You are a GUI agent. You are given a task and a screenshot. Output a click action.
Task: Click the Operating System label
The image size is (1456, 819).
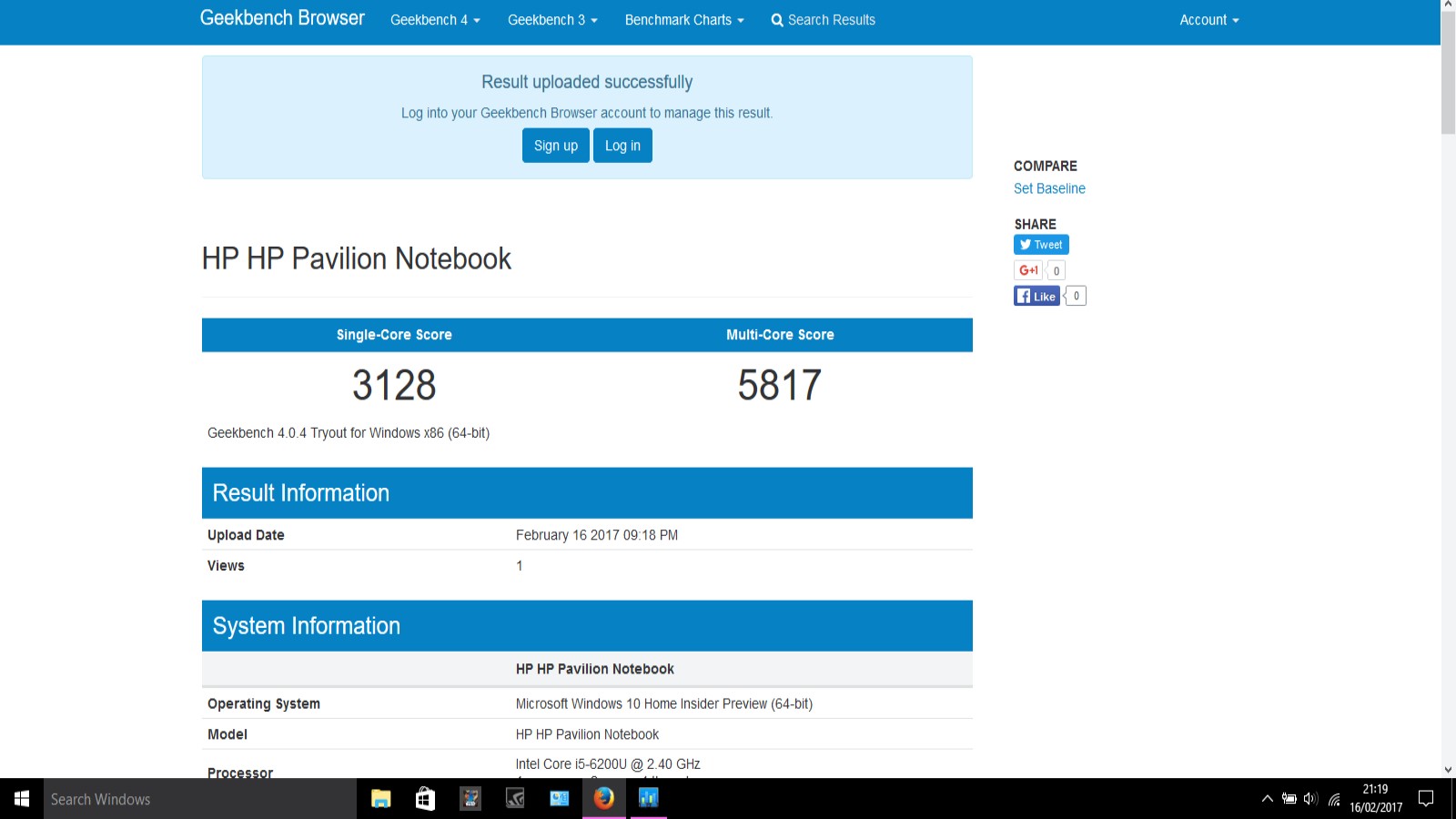click(x=264, y=703)
